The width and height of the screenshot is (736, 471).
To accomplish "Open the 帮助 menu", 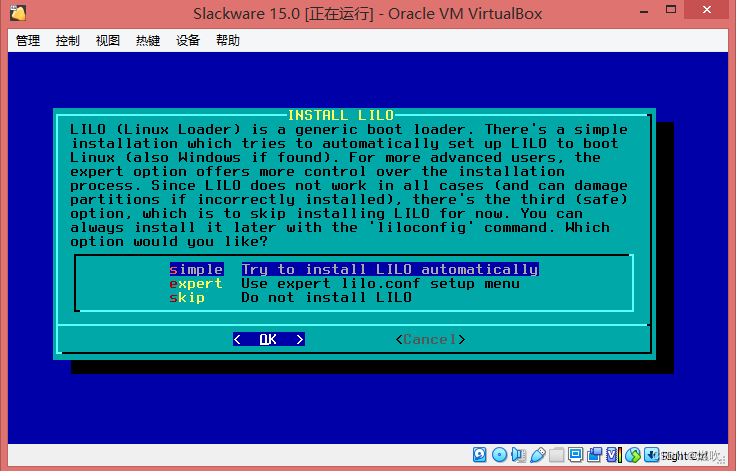I will tap(228, 40).
